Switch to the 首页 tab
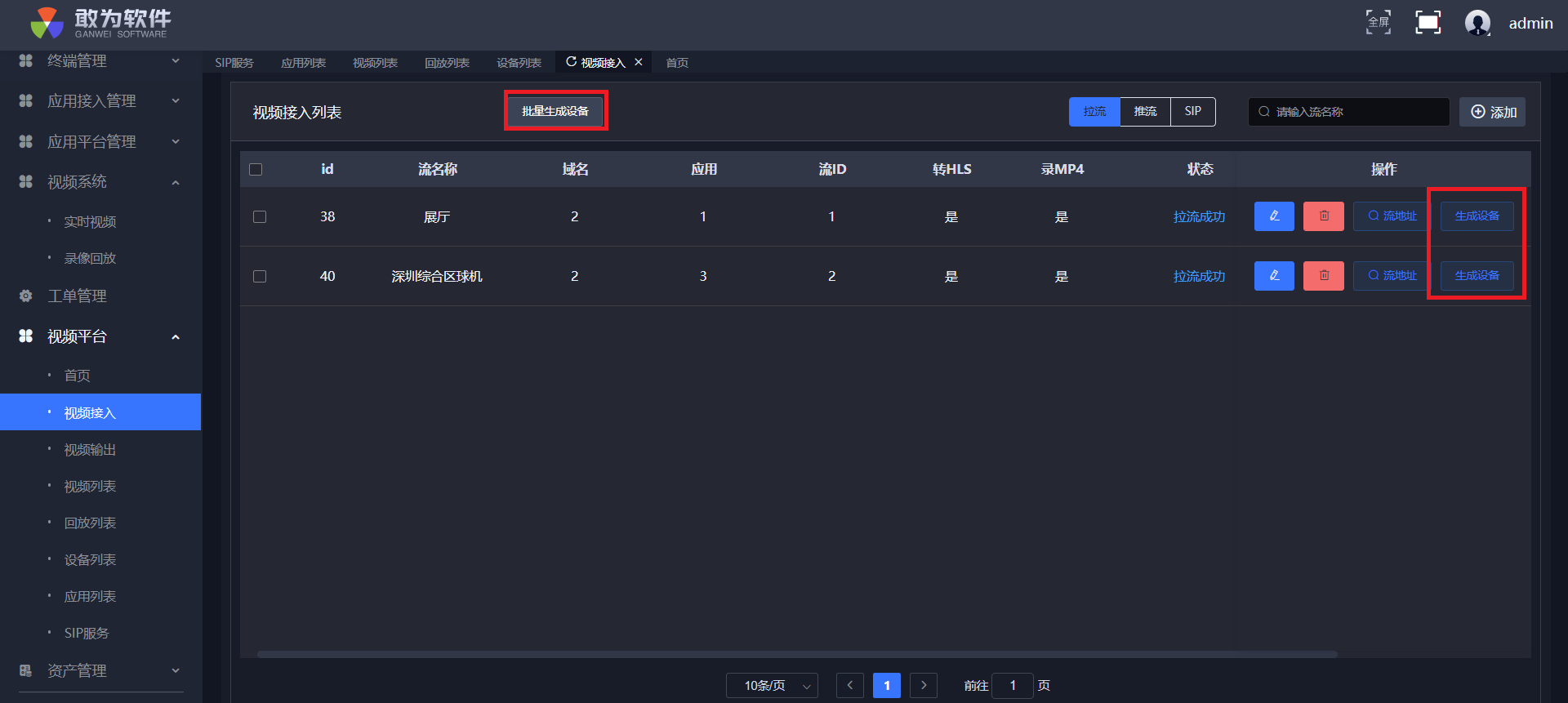The width and height of the screenshot is (1568, 703). [677, 63]
